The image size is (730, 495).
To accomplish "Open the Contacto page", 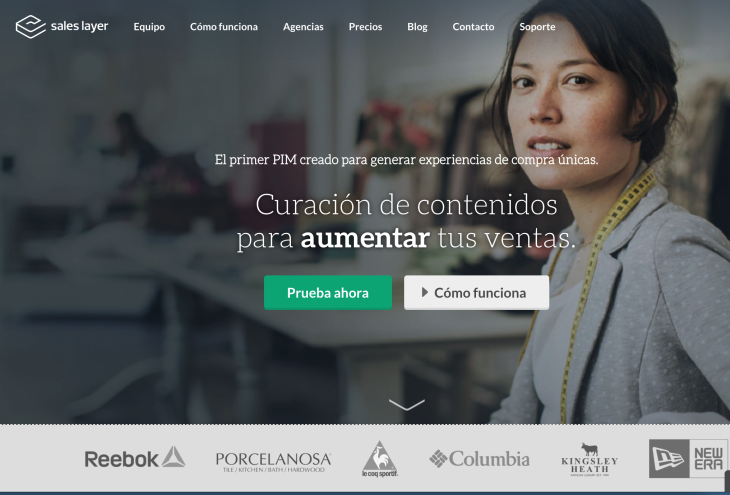I will 473,27.
